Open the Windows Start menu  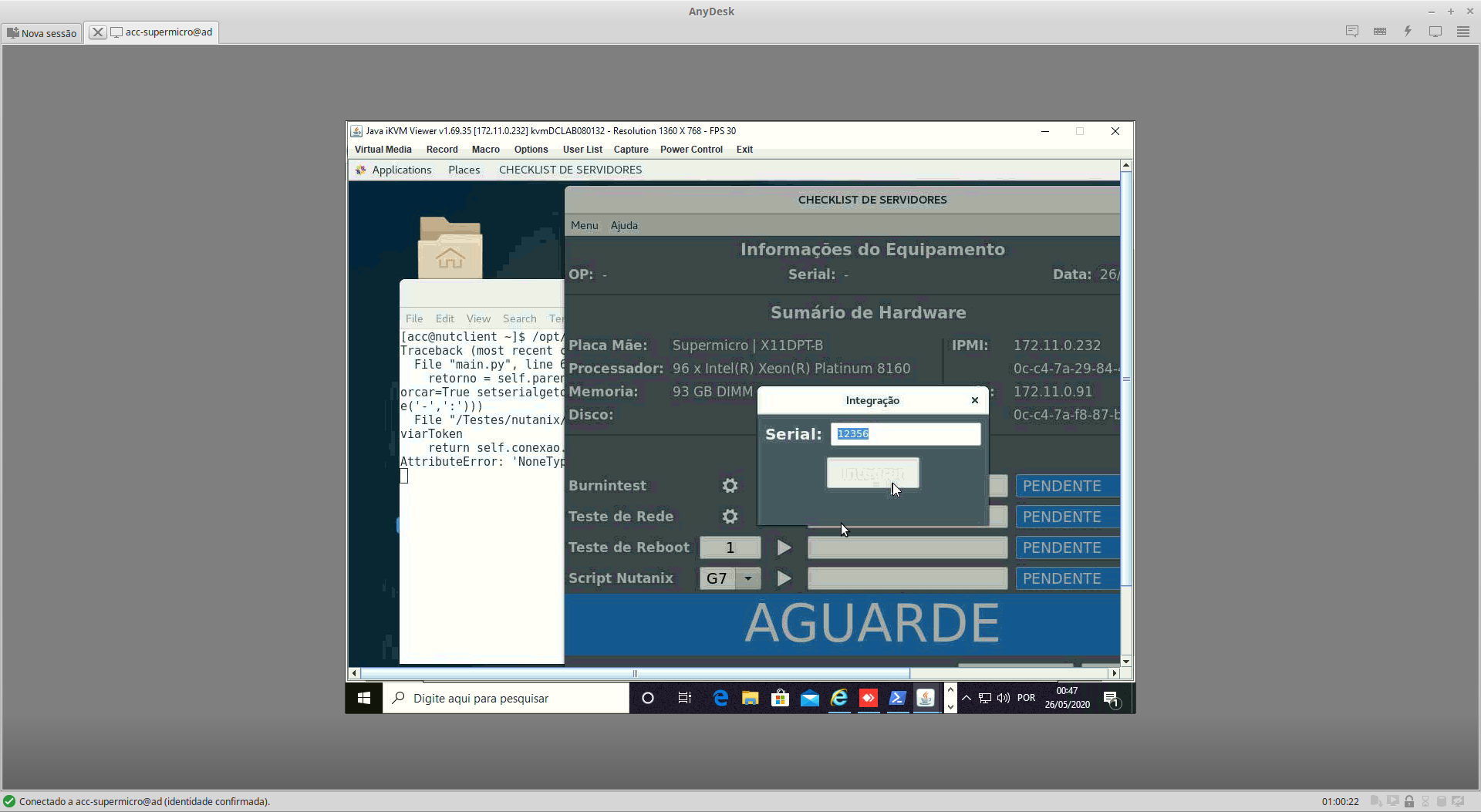click(364, 698)
